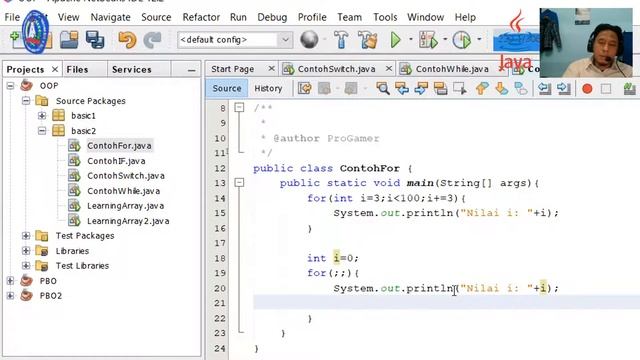
Task: Click Find Previous Occurrence icon
Action: [402, 88]
